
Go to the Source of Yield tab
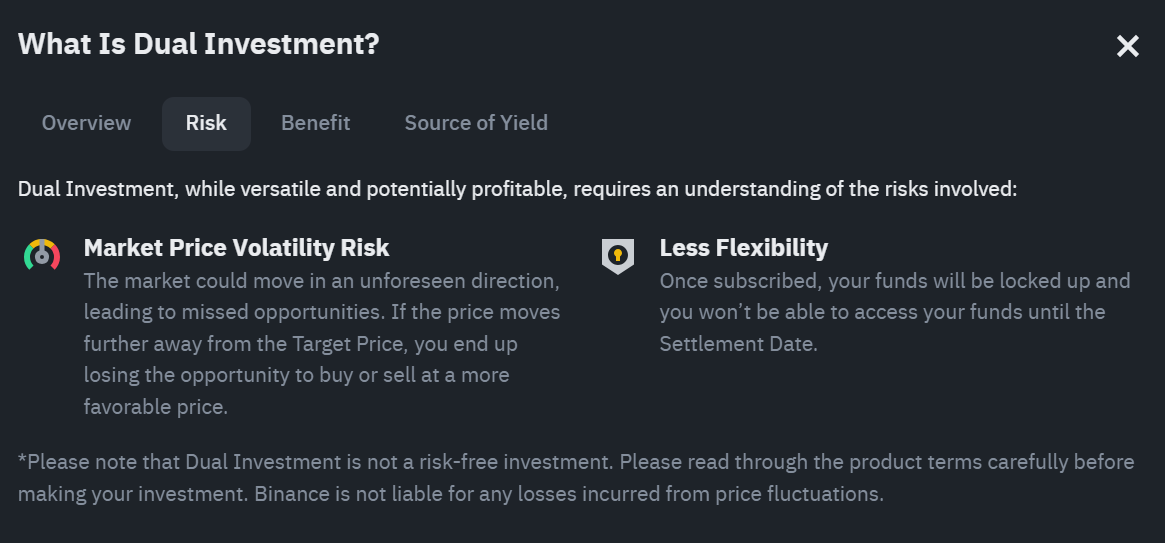point(476,123)
